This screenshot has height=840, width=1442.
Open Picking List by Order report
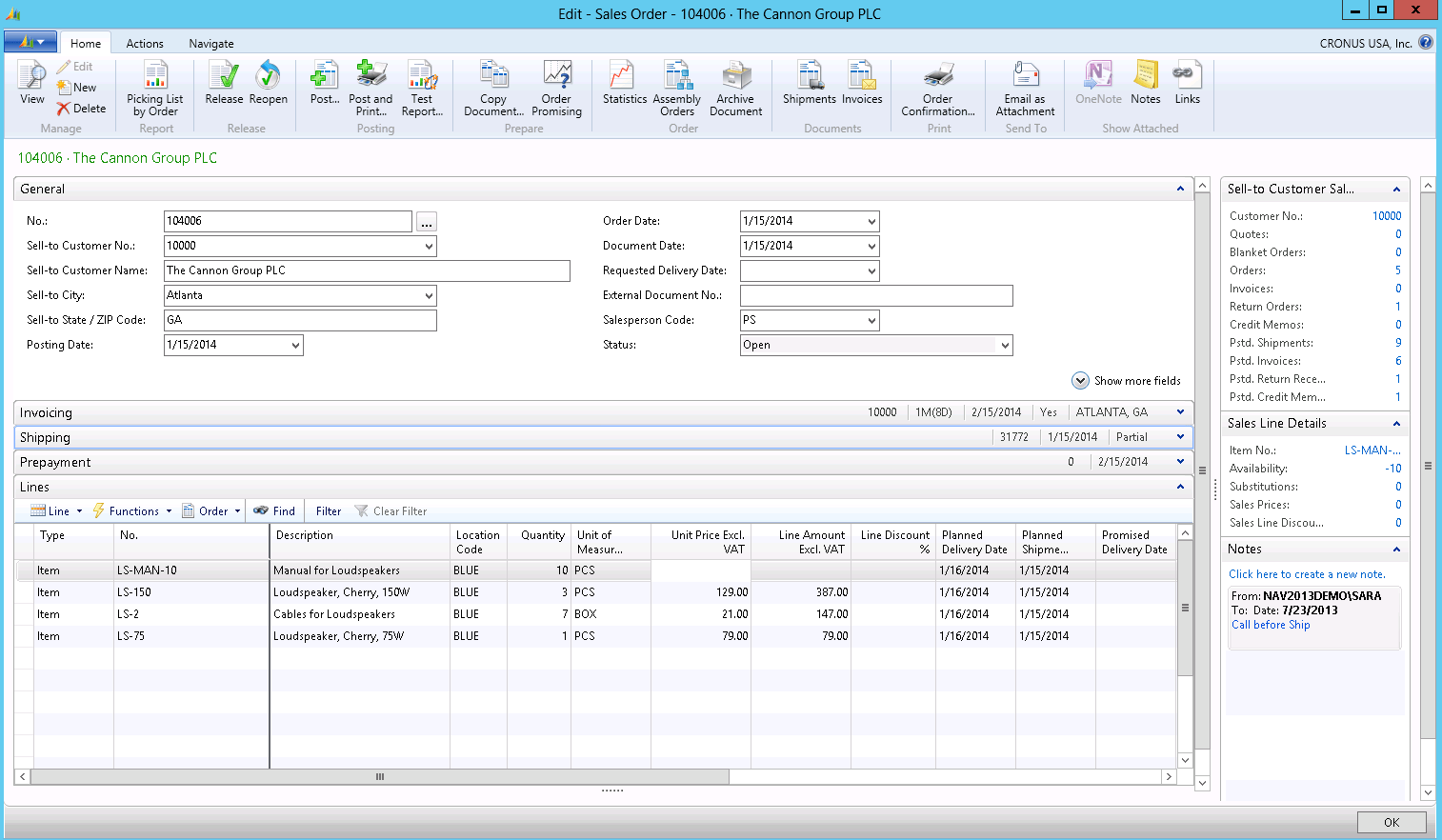155,89
